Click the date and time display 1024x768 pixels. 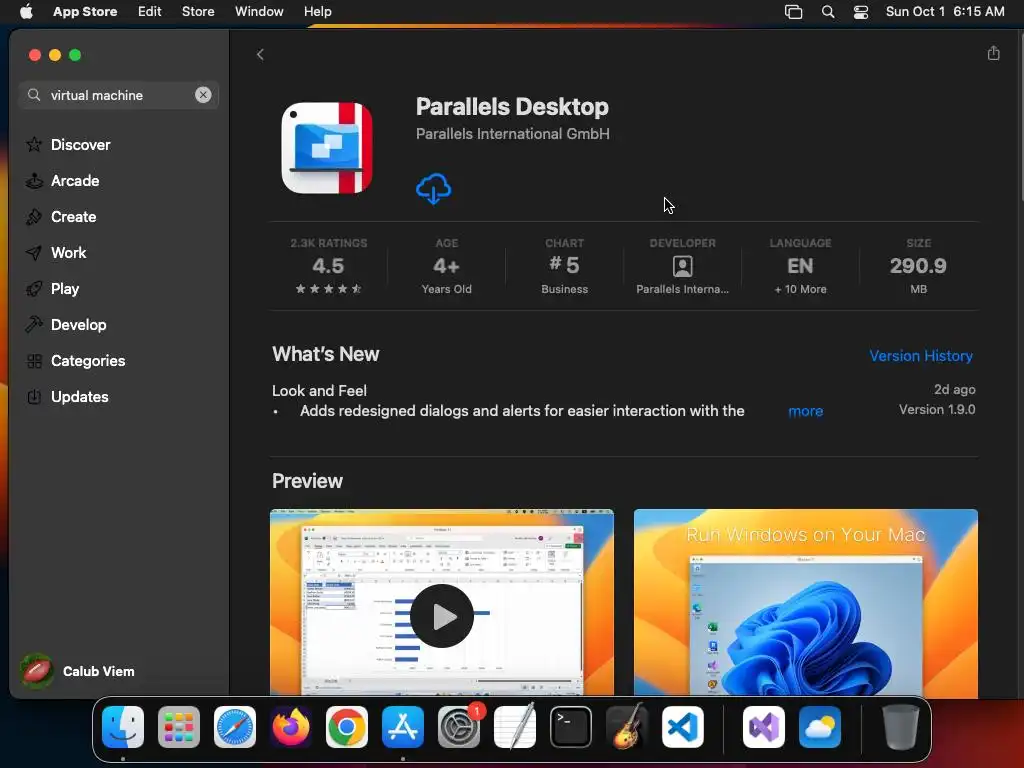[945, 12]
